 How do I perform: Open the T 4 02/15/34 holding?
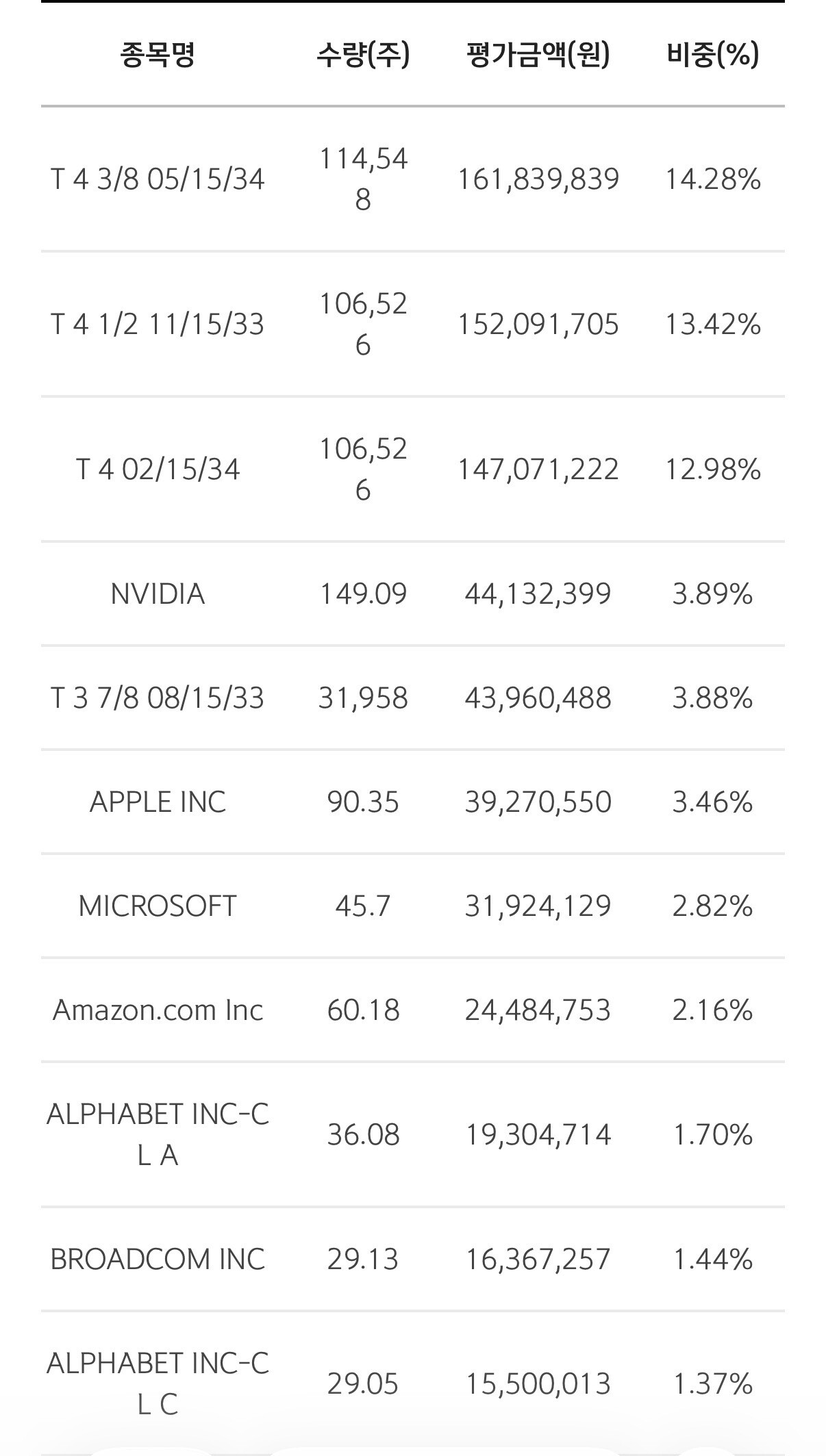pos(413,470)
